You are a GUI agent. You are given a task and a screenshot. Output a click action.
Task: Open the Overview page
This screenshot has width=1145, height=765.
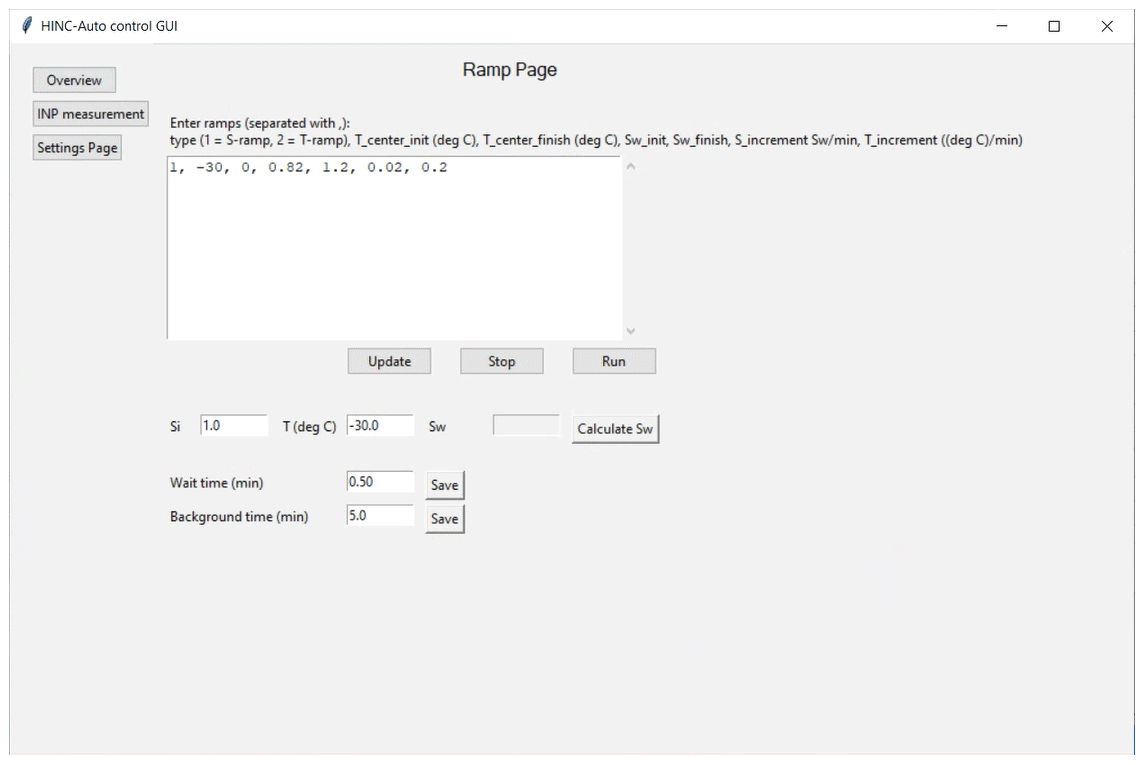pyautogui.click(x=74, y=80)
